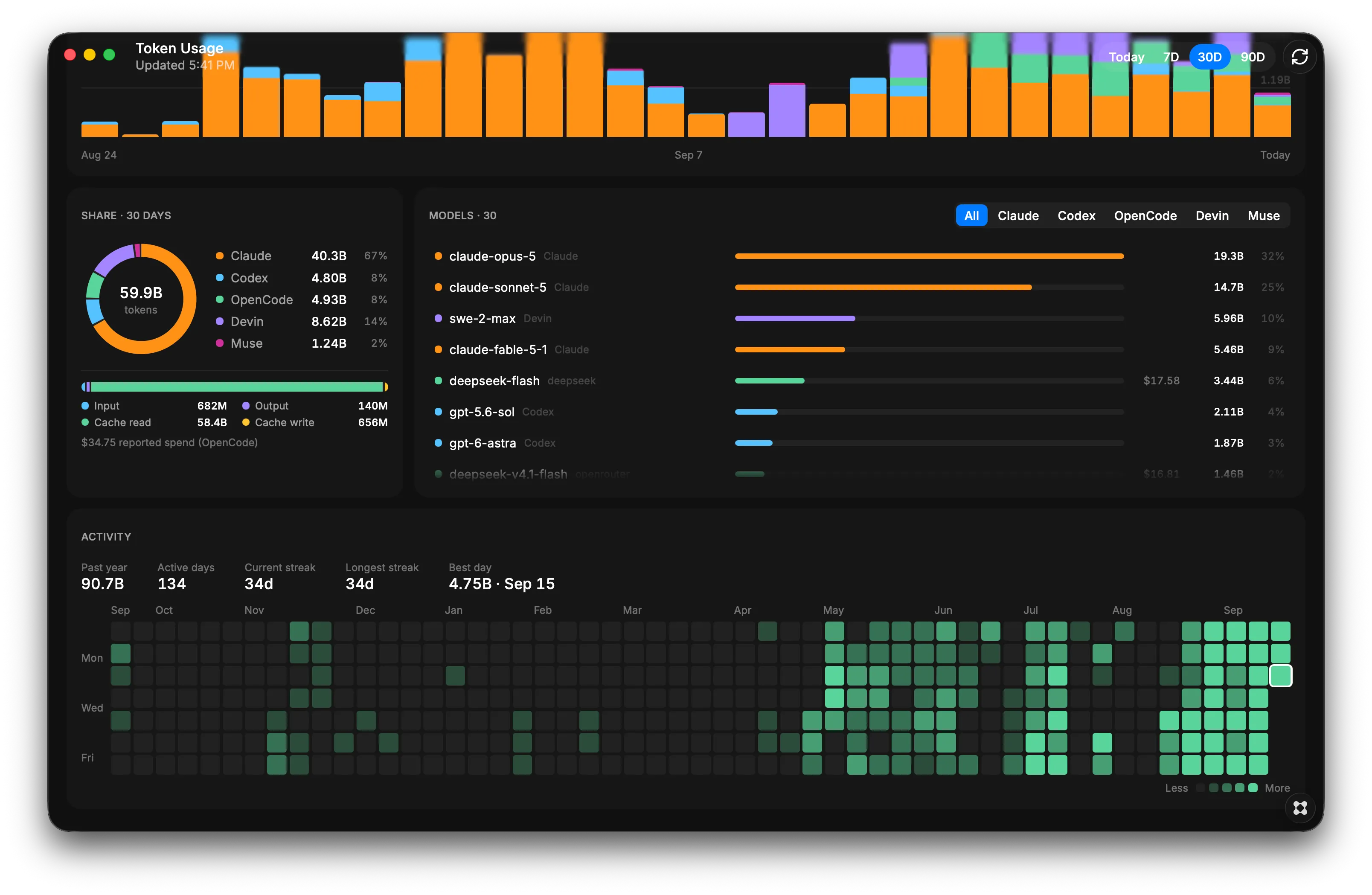This screenshot has width=1372, height=895.
Task: Click the Claude legend entry in Share panel
Action: coord(301,256)
